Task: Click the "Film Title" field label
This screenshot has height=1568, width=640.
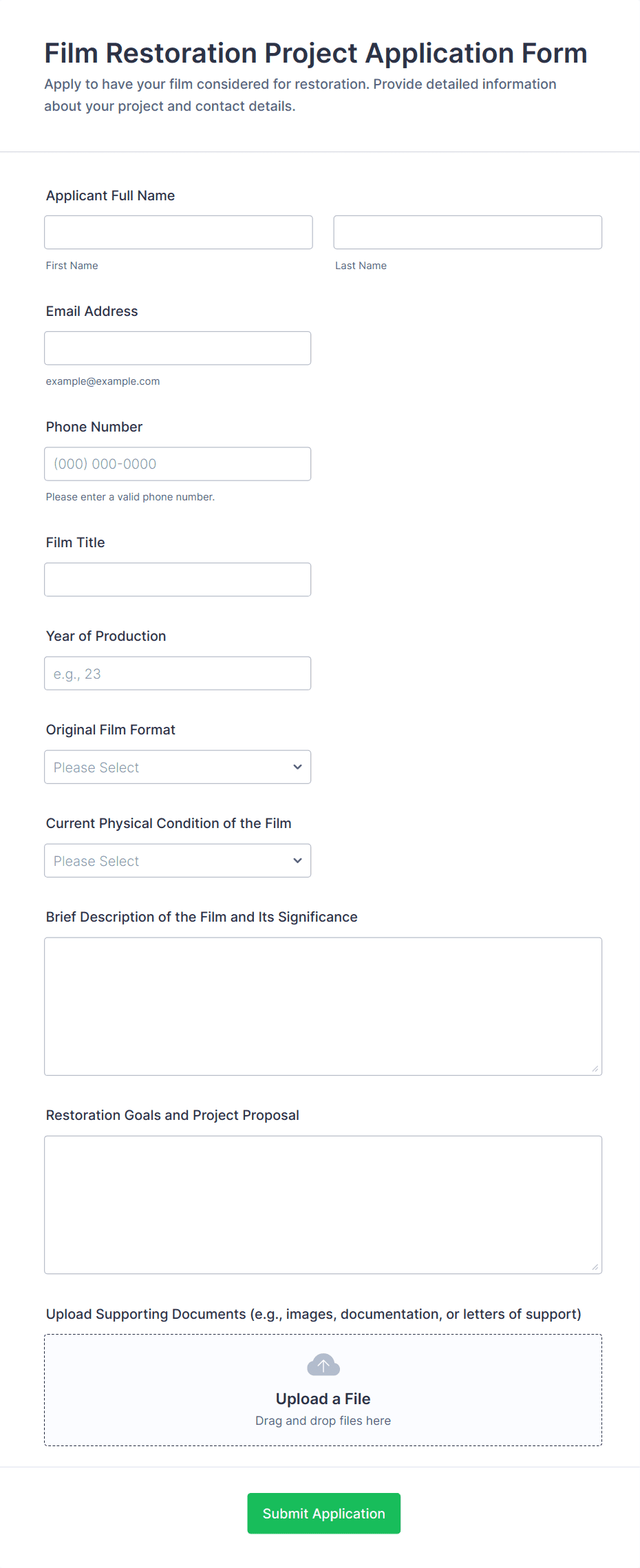Action: (x=76, y=542)
